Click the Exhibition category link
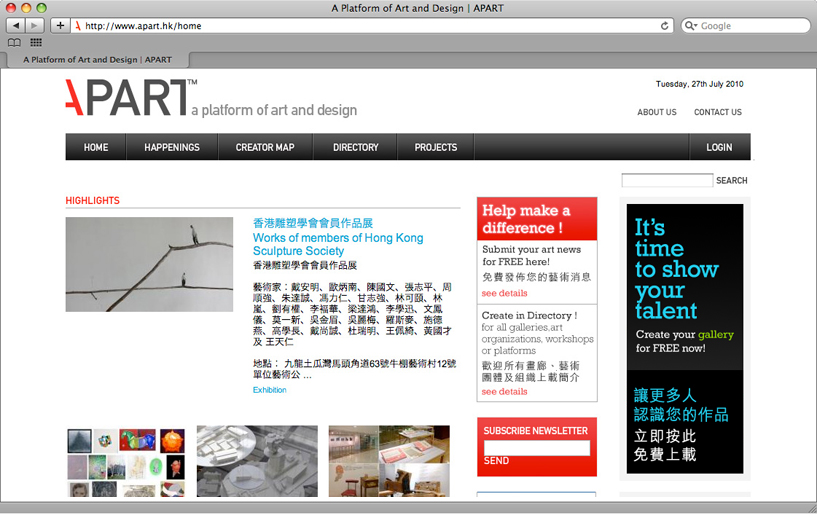817x517 pixels. [x=269, y=390]
